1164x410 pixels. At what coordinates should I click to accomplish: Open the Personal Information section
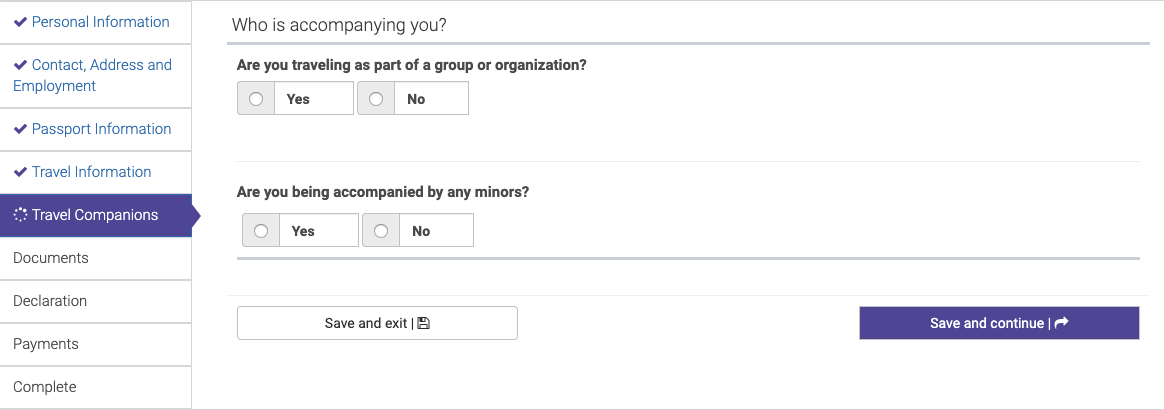(96, 22)
